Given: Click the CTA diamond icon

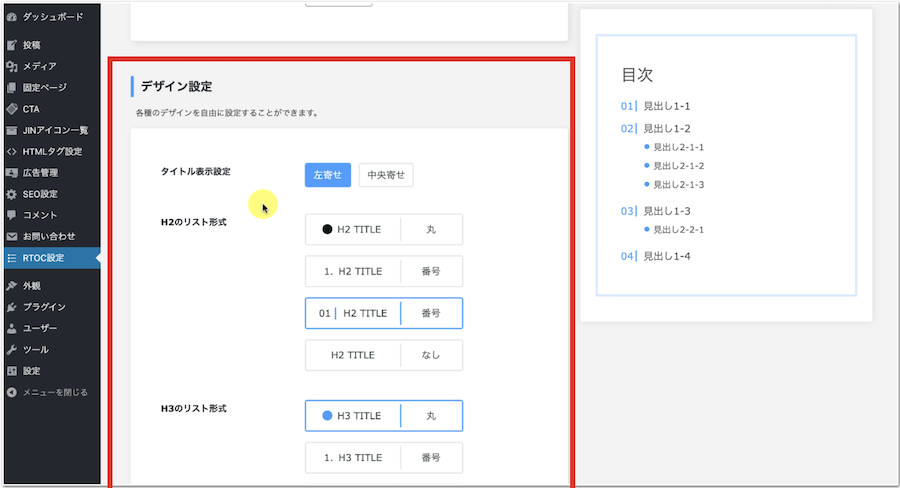Looking at the screenshot, I should point(11,108).
